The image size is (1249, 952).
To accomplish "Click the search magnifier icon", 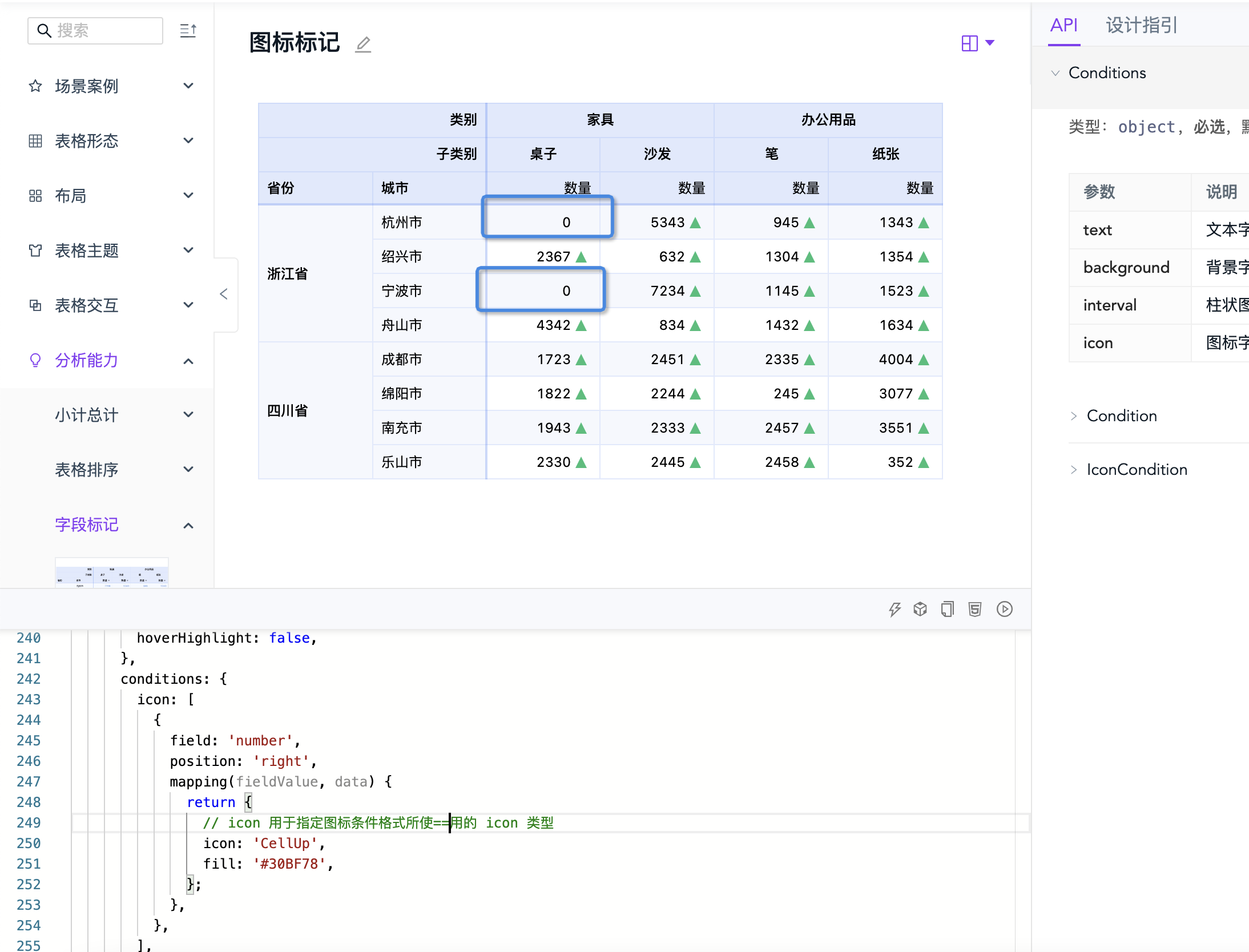I will (44, 30).
